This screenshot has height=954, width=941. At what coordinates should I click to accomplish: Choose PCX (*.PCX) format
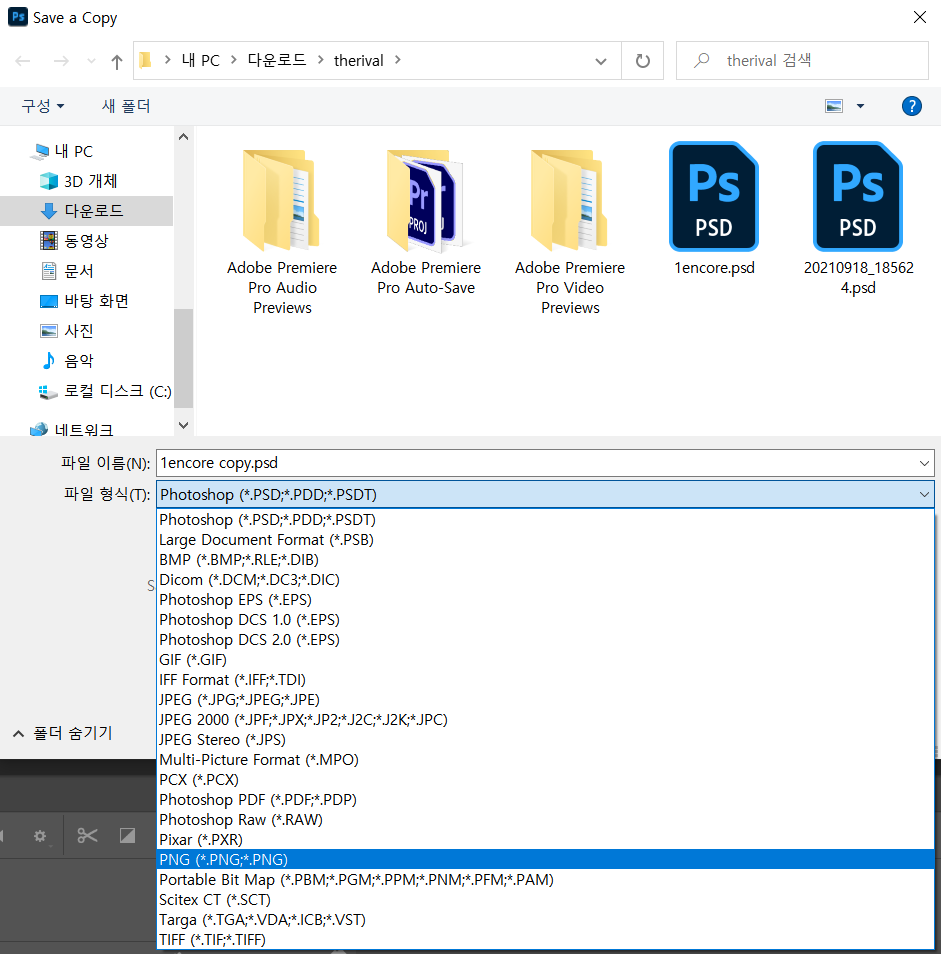click(546, 780)
